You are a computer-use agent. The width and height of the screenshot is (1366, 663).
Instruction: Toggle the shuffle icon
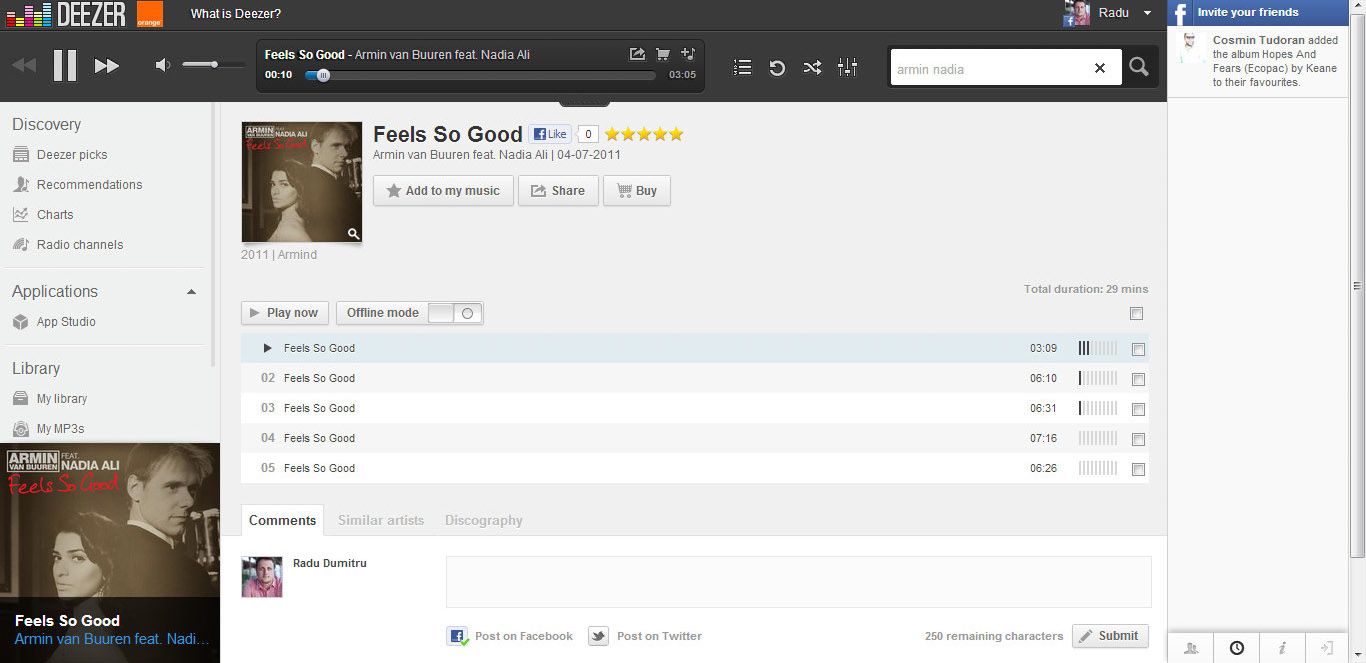coord(812,67)
